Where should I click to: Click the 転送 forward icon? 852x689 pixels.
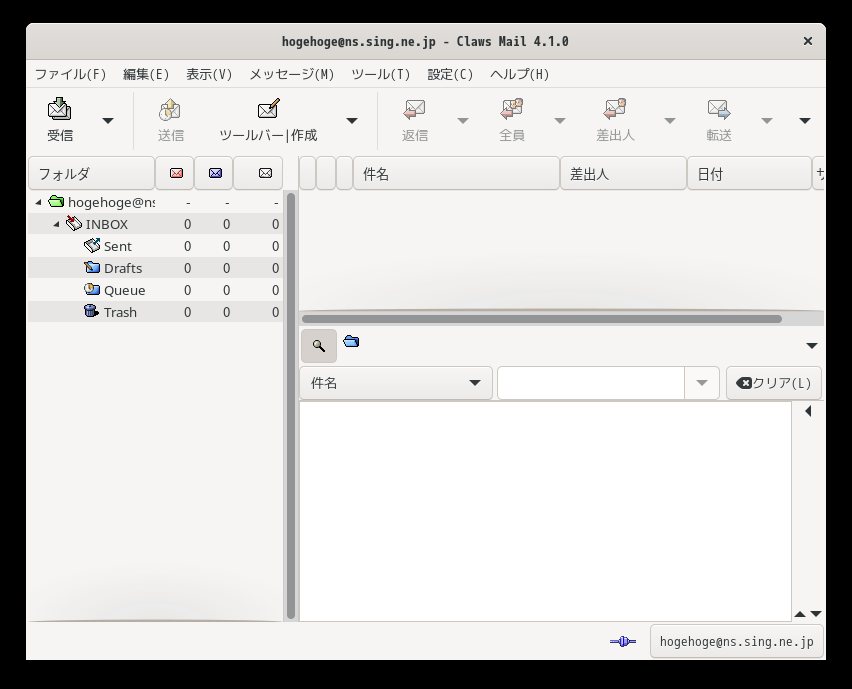pyautogui.click(x=719, y=109)
